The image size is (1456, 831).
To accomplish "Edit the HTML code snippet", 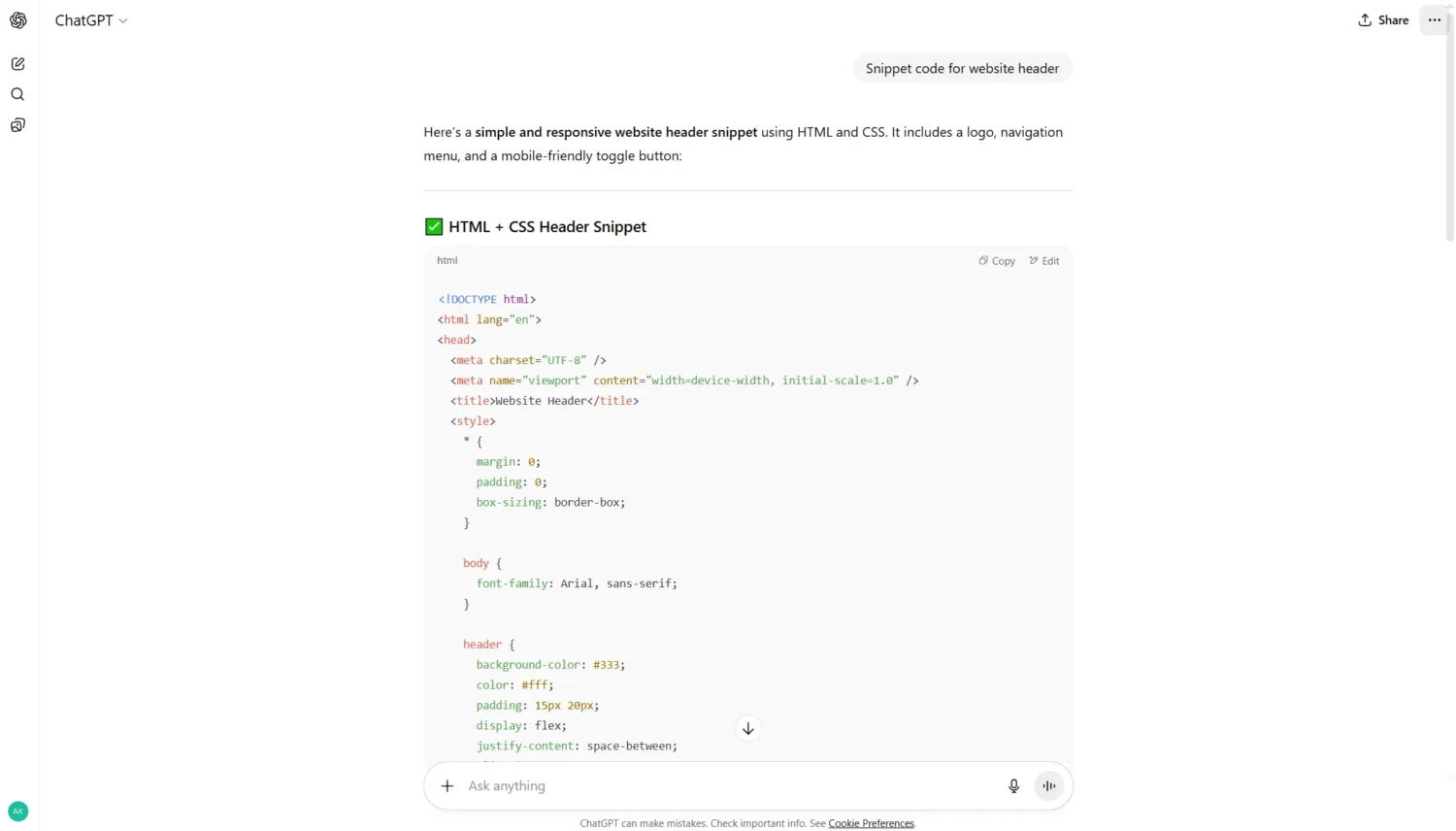I will [1043, 260].
